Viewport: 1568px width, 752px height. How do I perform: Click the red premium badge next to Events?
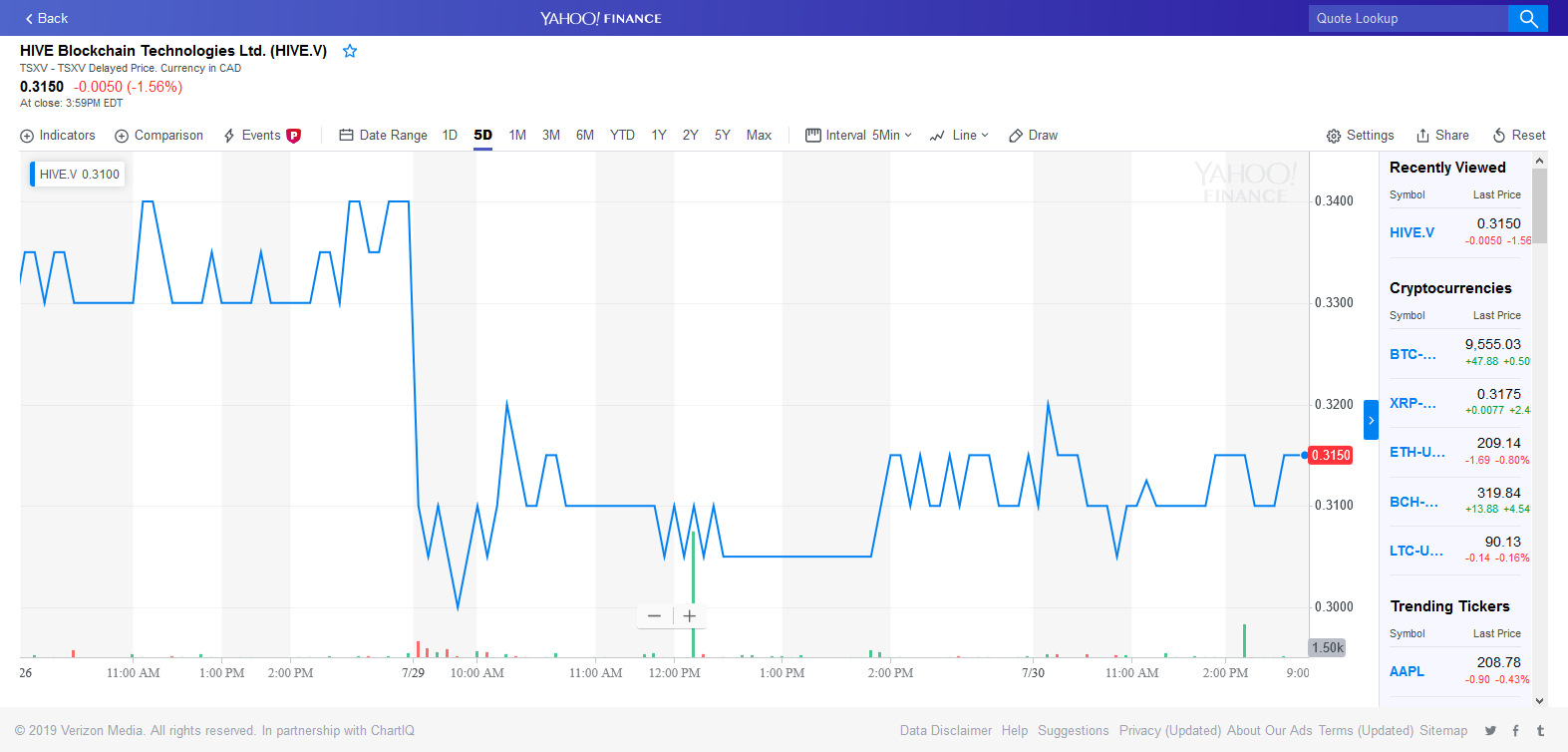coord(293,136)
